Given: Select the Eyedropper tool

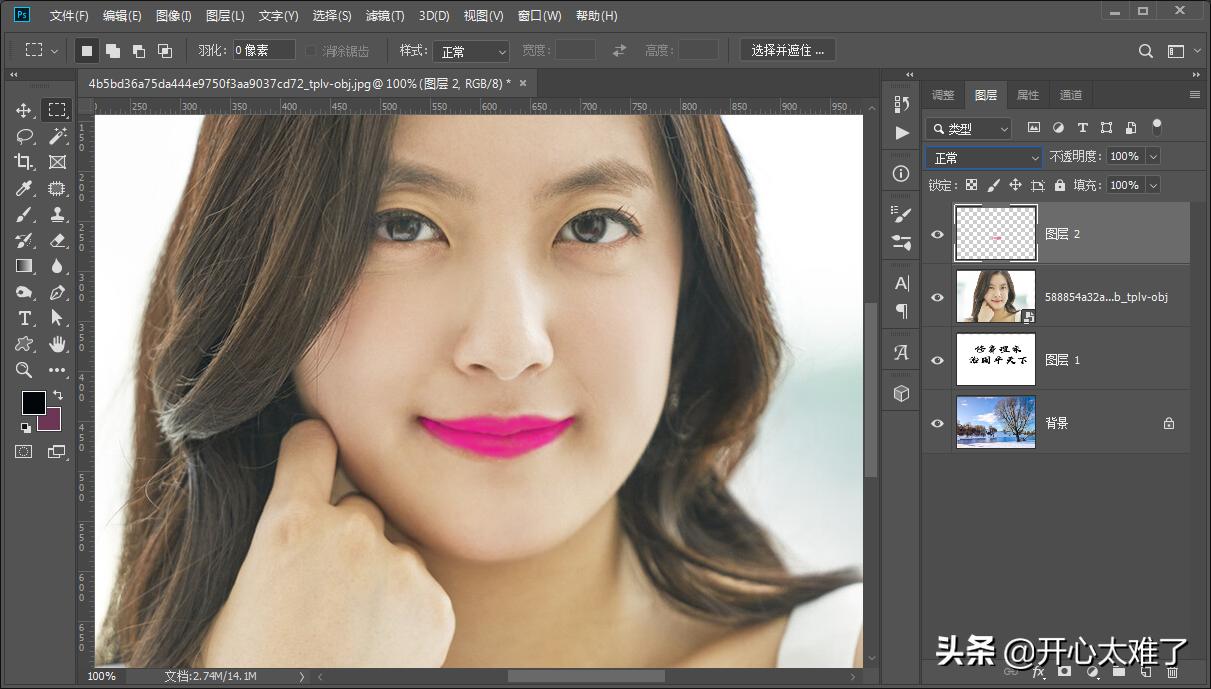Looking at the screenshot, I should (24, 188).
